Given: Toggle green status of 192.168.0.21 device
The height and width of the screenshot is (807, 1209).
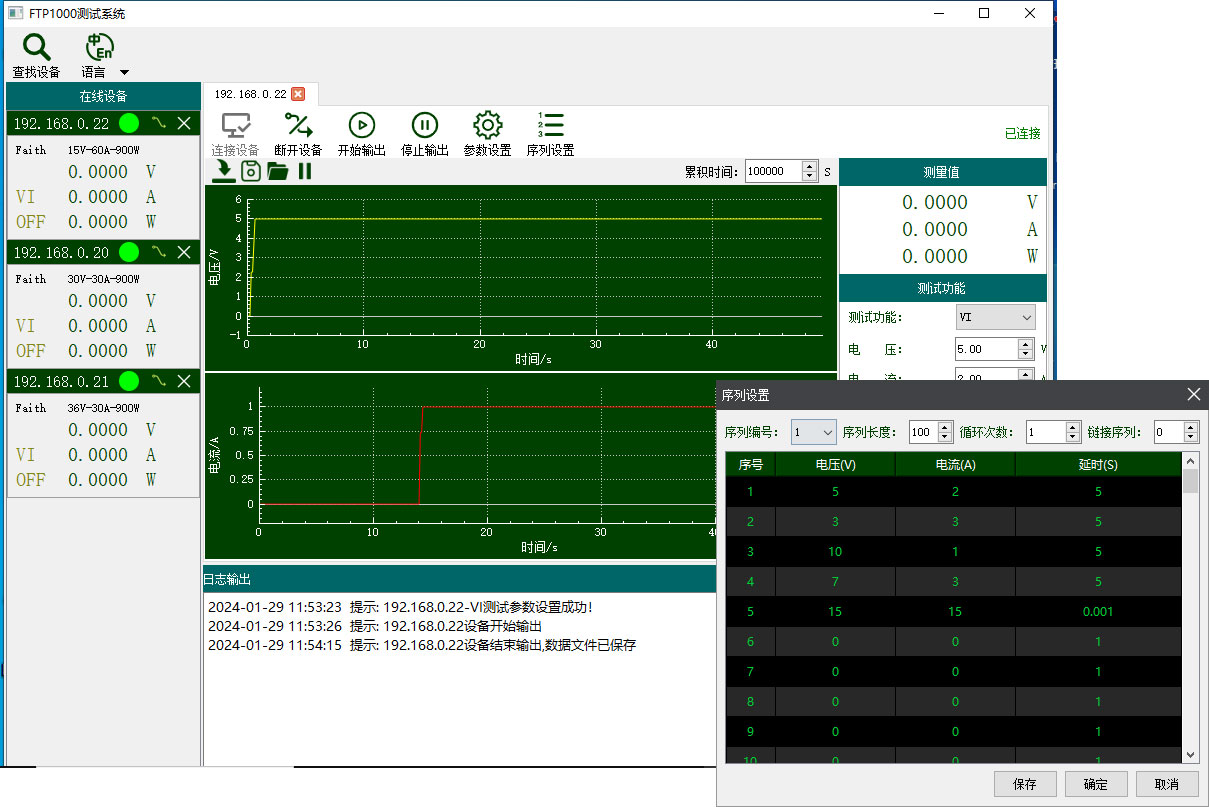Looking at the screenshot, I should click(x=129, y=381).
